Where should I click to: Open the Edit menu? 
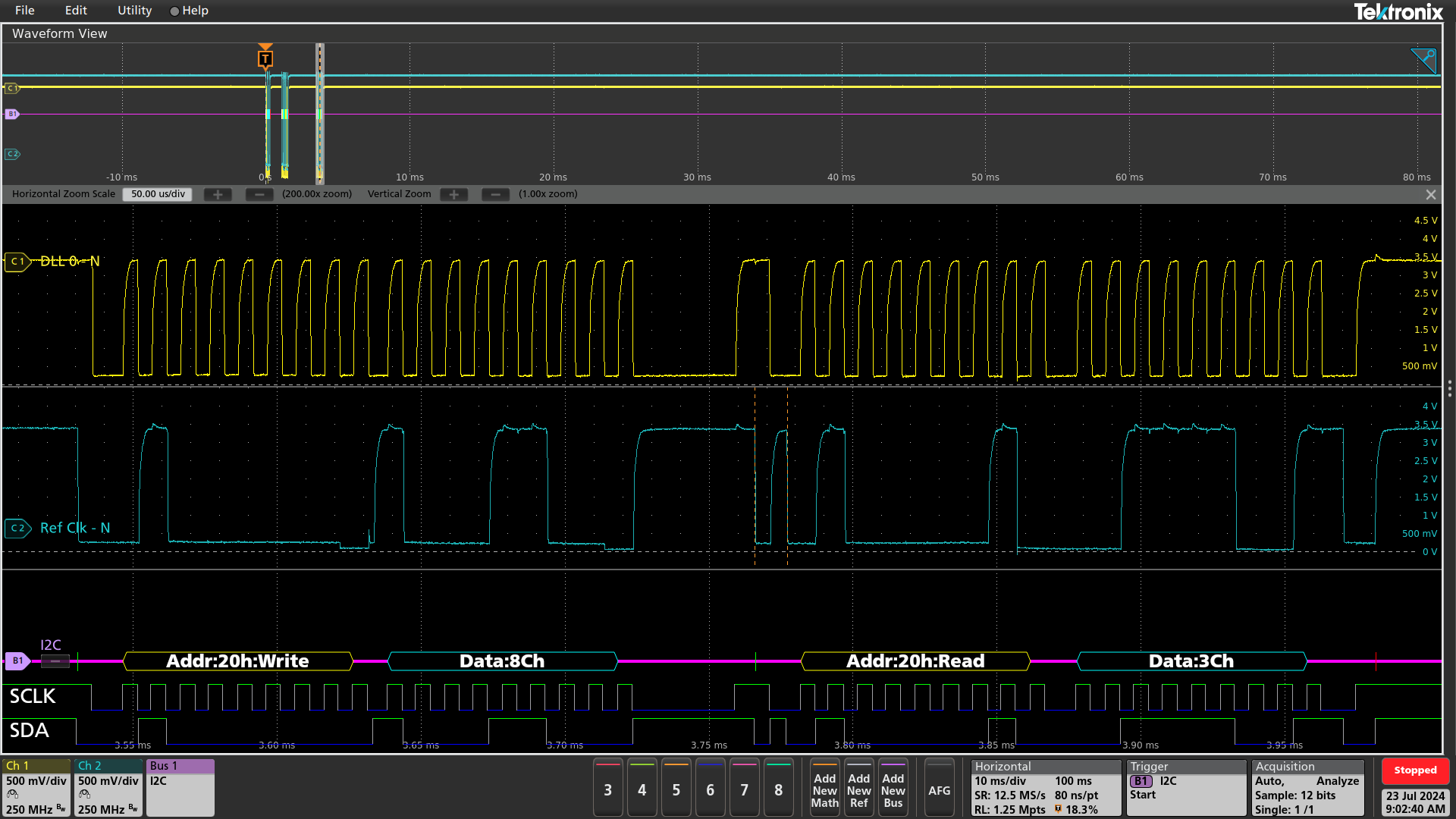76,11
